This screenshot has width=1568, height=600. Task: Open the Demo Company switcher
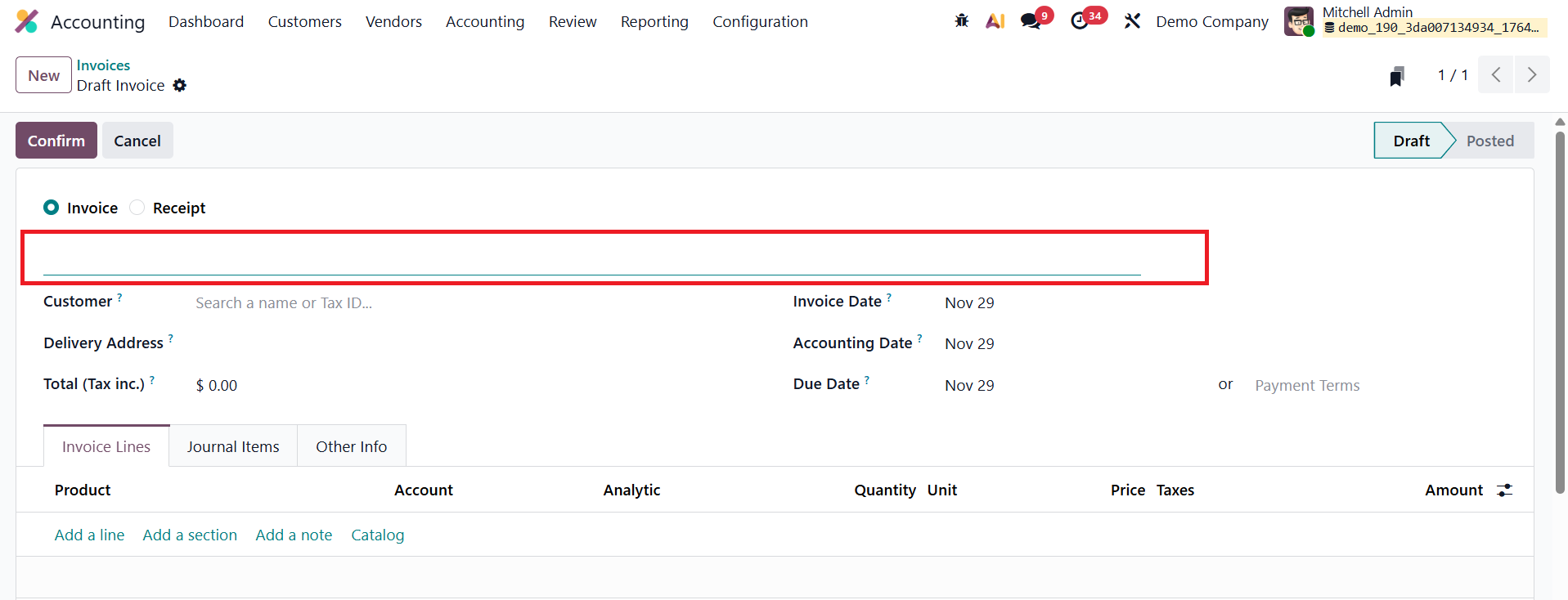[x=1212, y=22]
